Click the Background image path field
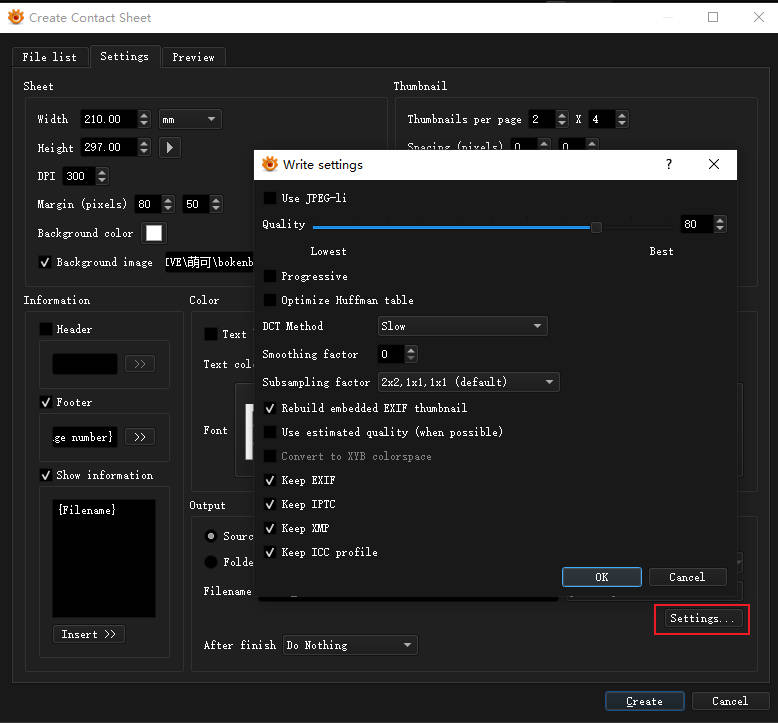 pyautogui.click(x=208, y=263)
